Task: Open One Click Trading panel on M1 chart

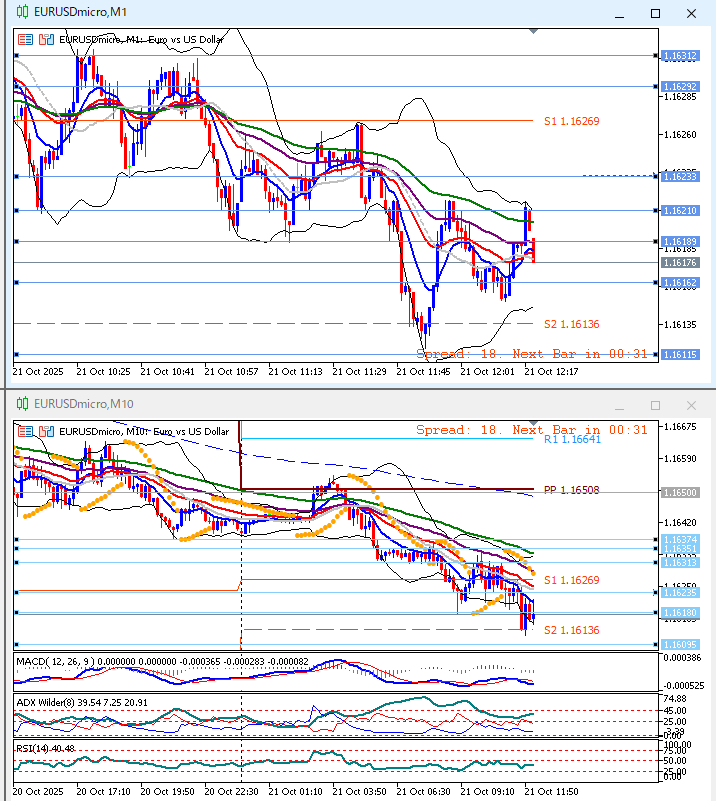Action: (x=25, y=40)
